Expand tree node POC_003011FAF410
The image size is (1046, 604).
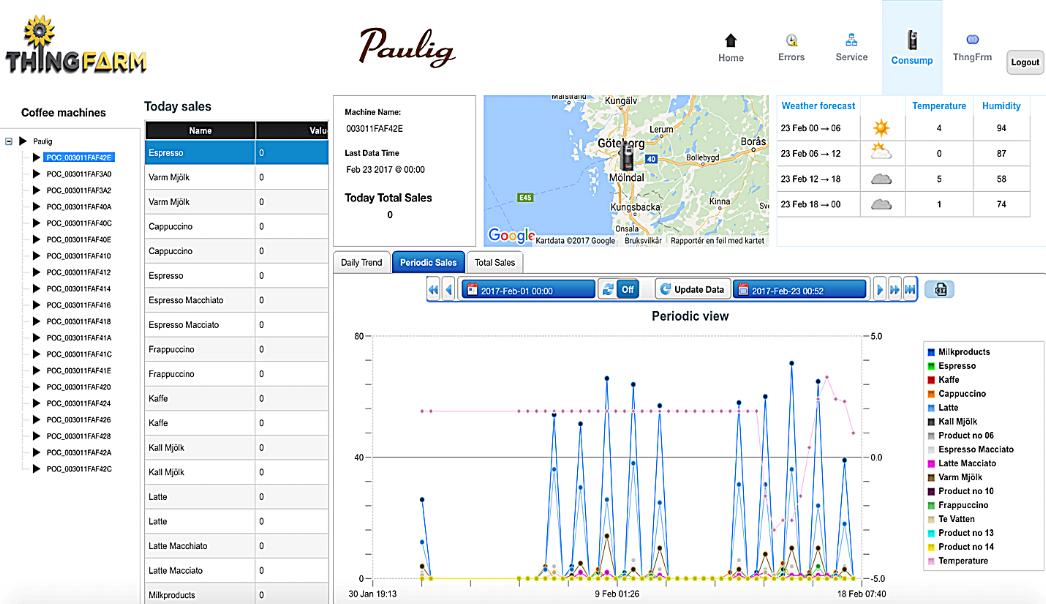pyautogui.click(x=37, y=256)
